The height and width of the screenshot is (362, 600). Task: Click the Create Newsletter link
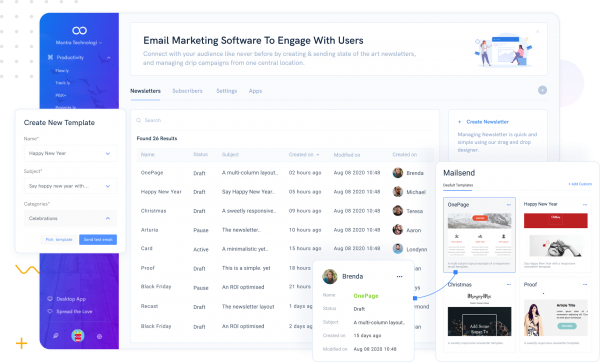click(487, 122)
